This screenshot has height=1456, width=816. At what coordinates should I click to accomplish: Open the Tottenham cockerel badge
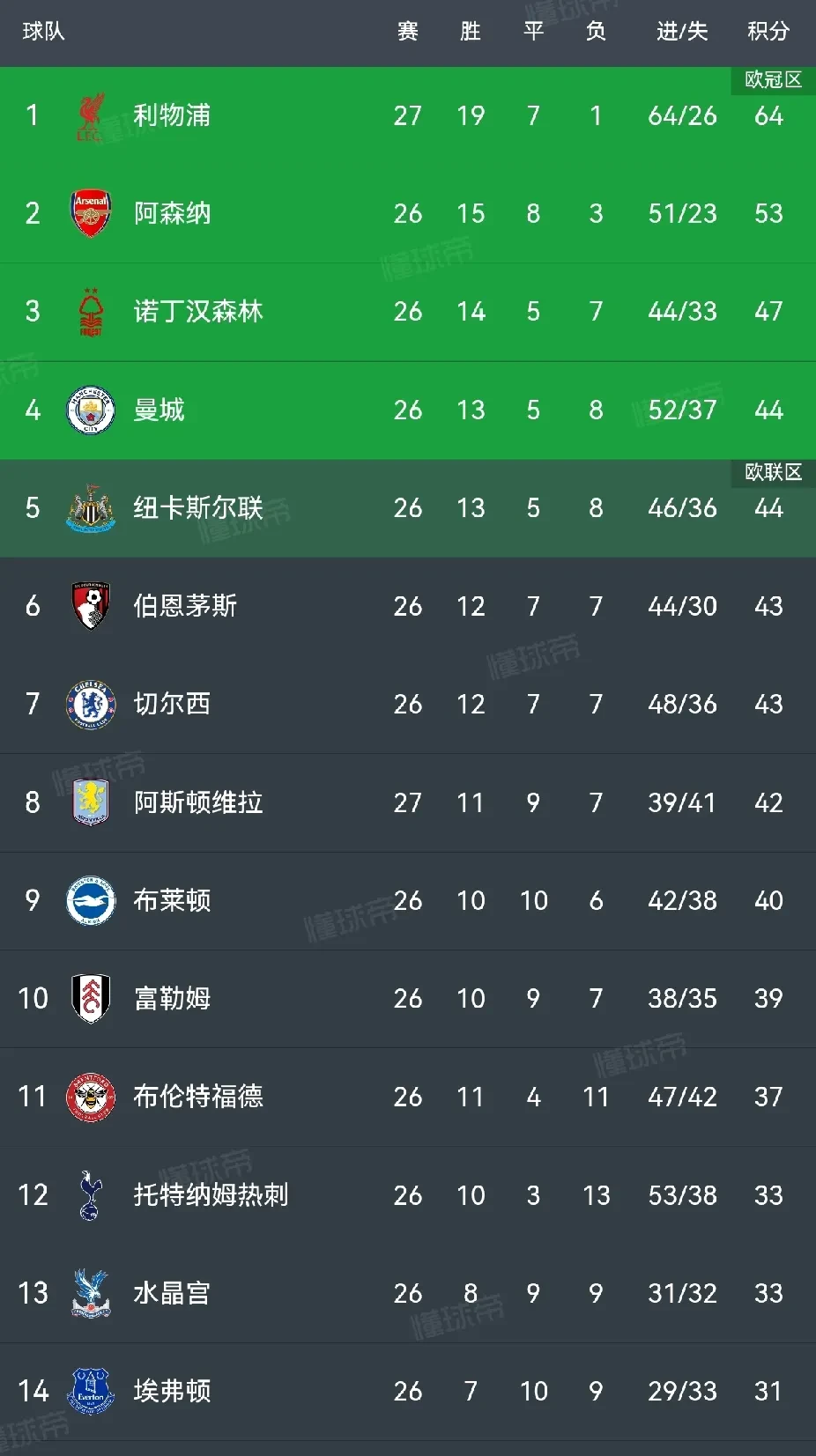(89, 1194)
